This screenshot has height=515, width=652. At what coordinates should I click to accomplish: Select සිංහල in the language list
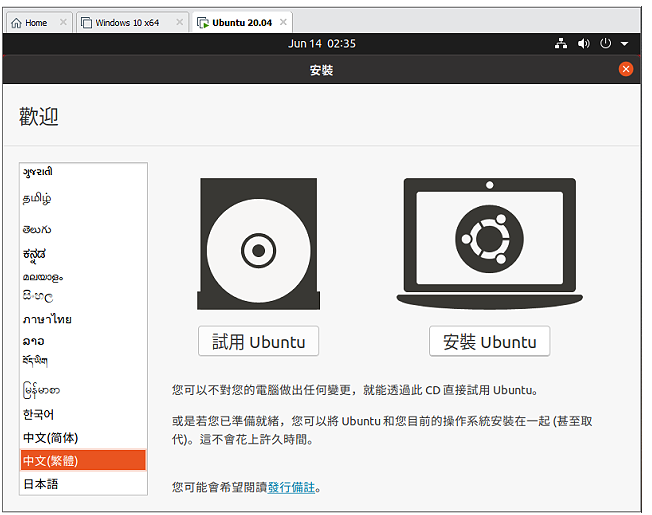[x=83, y=296]
